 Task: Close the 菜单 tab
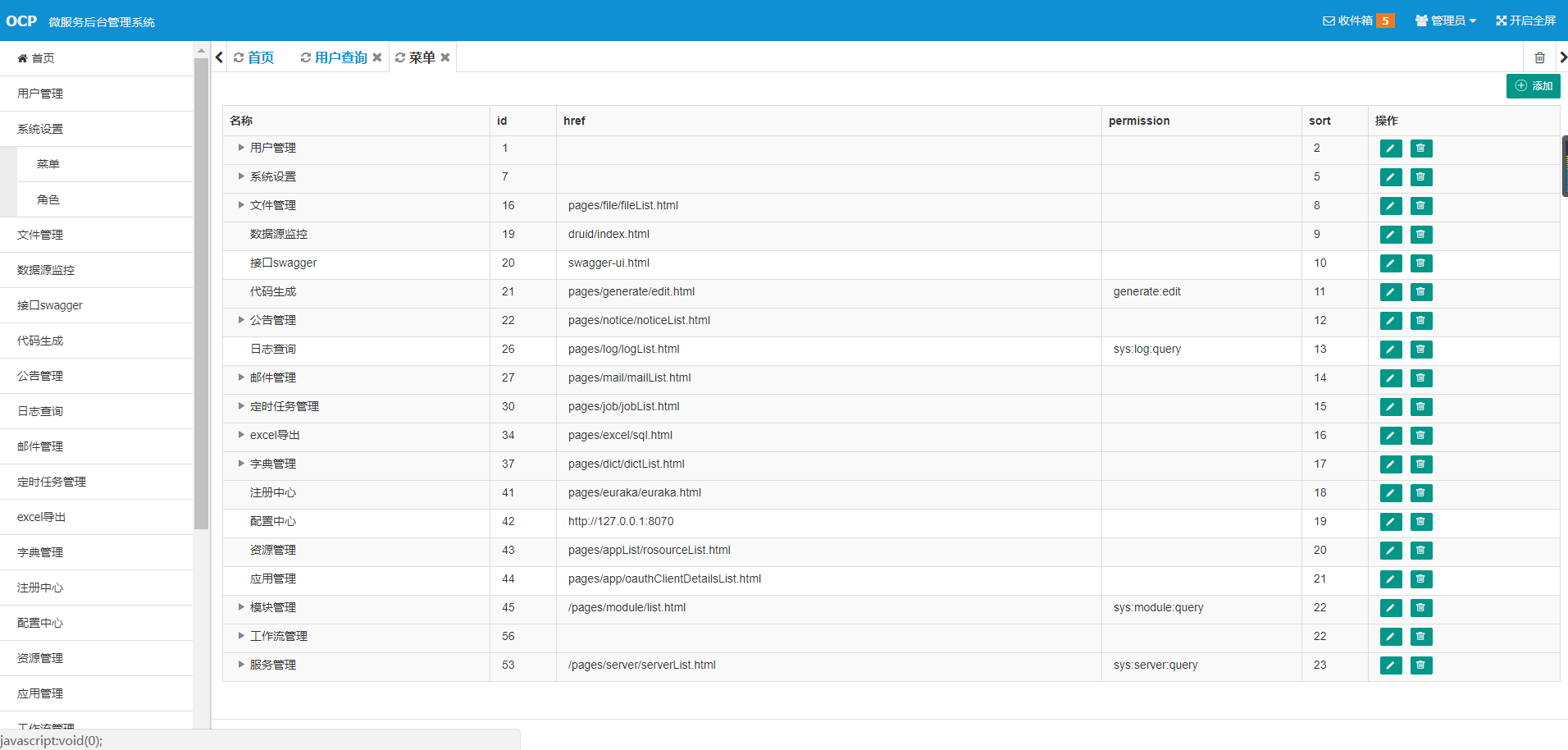click(445, 57)
